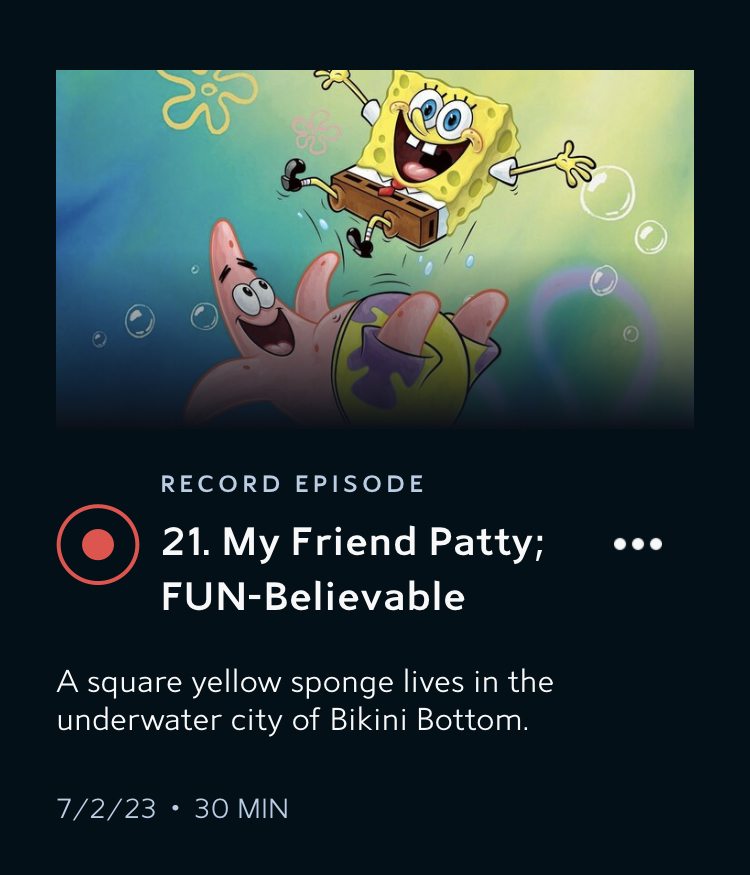Open episode 21 My Friend Patty title
Viewport: 750px width, 875px height.
353,542
